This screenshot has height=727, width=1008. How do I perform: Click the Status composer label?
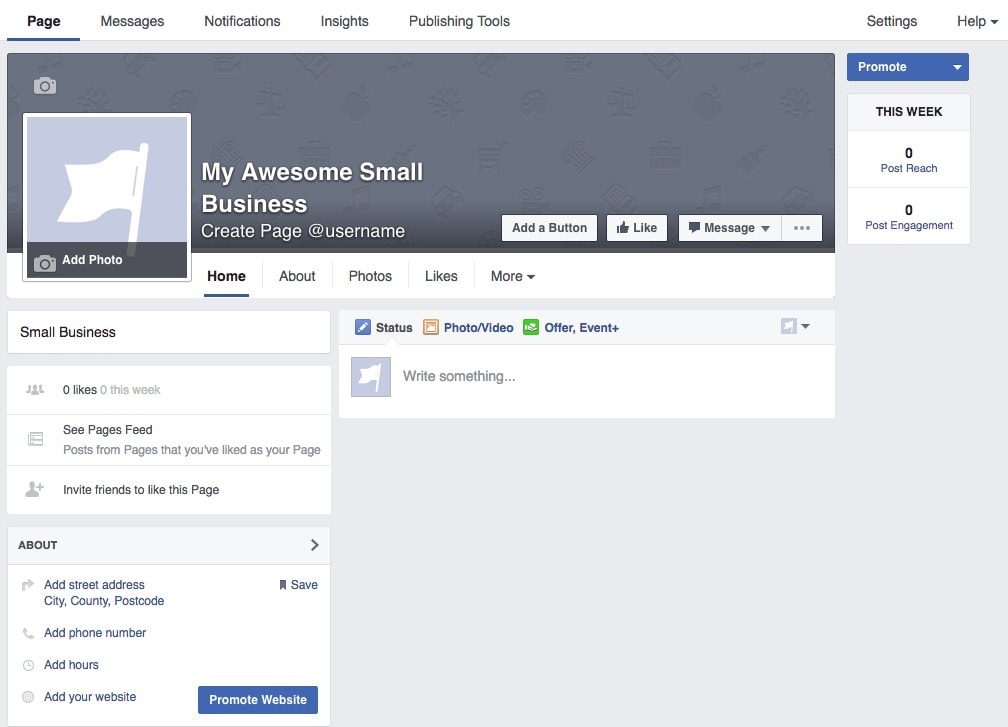pyautogui.click(x=394, y=328)
